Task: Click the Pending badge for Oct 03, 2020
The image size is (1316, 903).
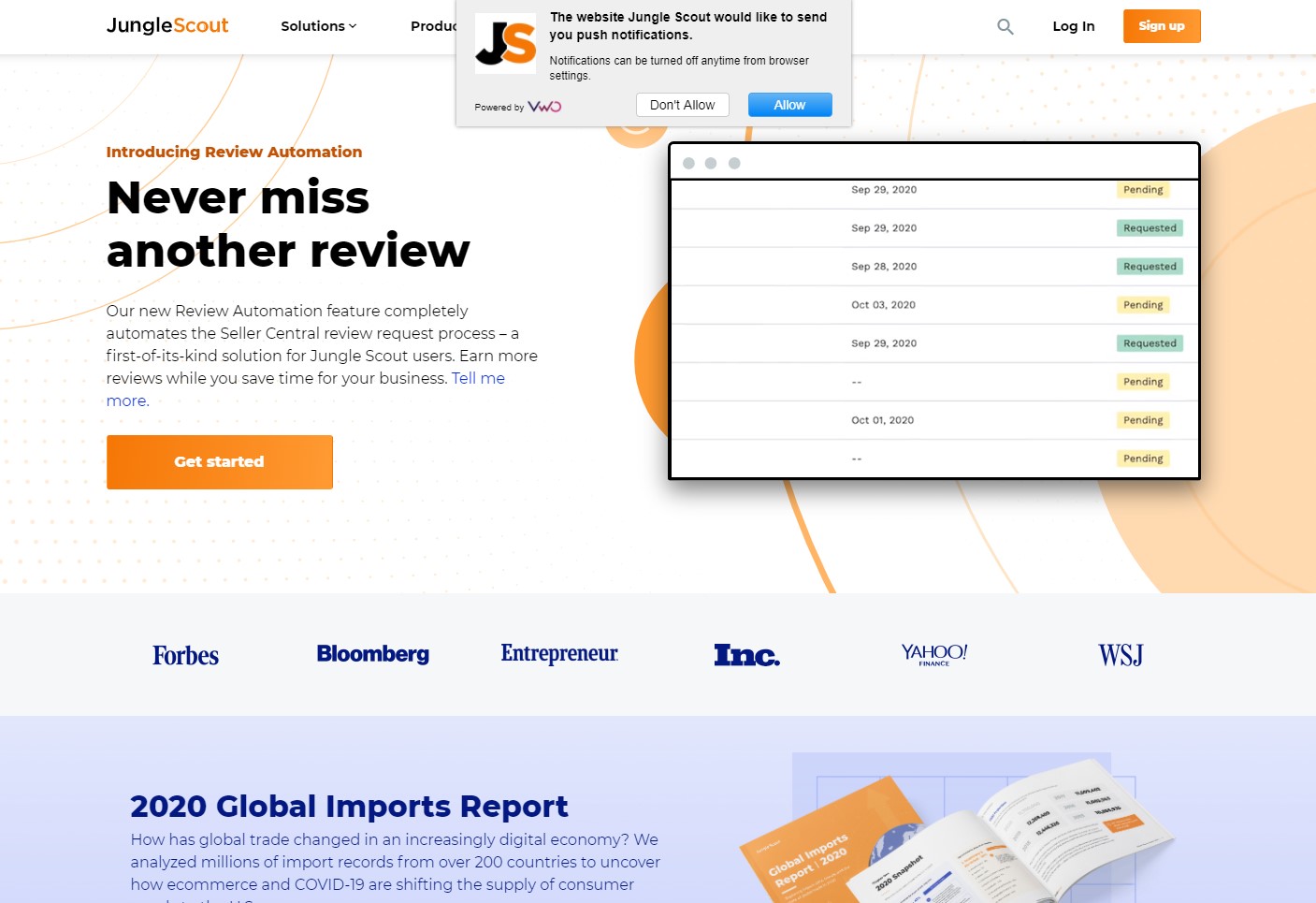Action: pos(1143,305)
